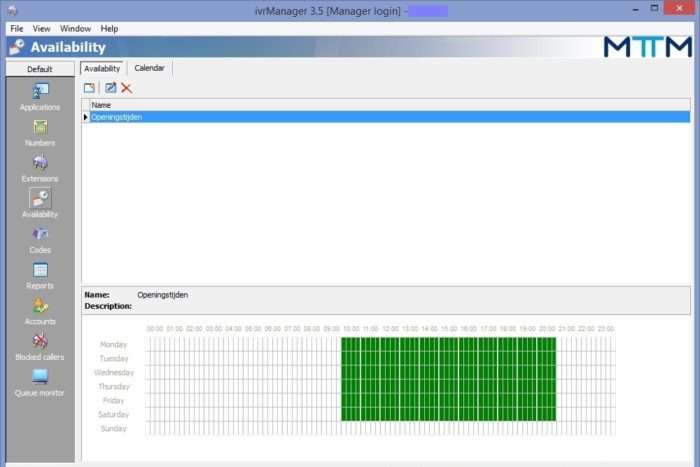The height and width of the screenshot is (467, 700).
Task: Open the Accounts sidebar icon
Action: pyautogui.click(x=40, y=306)
